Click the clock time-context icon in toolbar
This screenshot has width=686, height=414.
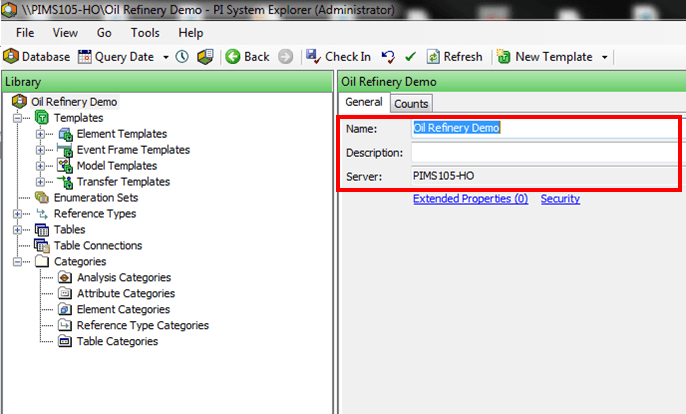pos(182,56)
